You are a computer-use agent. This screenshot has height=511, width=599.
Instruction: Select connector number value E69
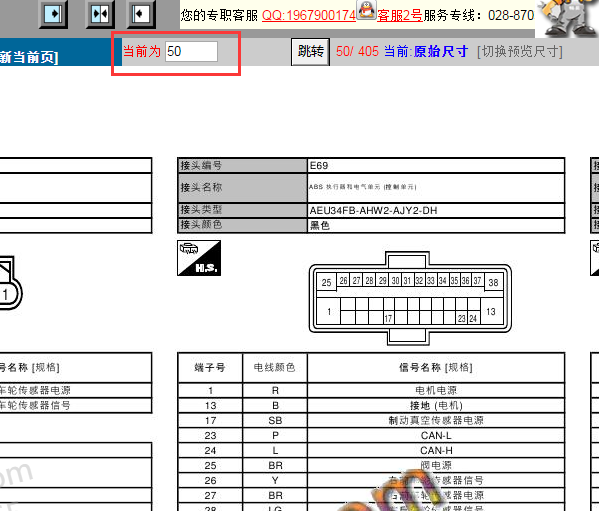tap(319, 166)
